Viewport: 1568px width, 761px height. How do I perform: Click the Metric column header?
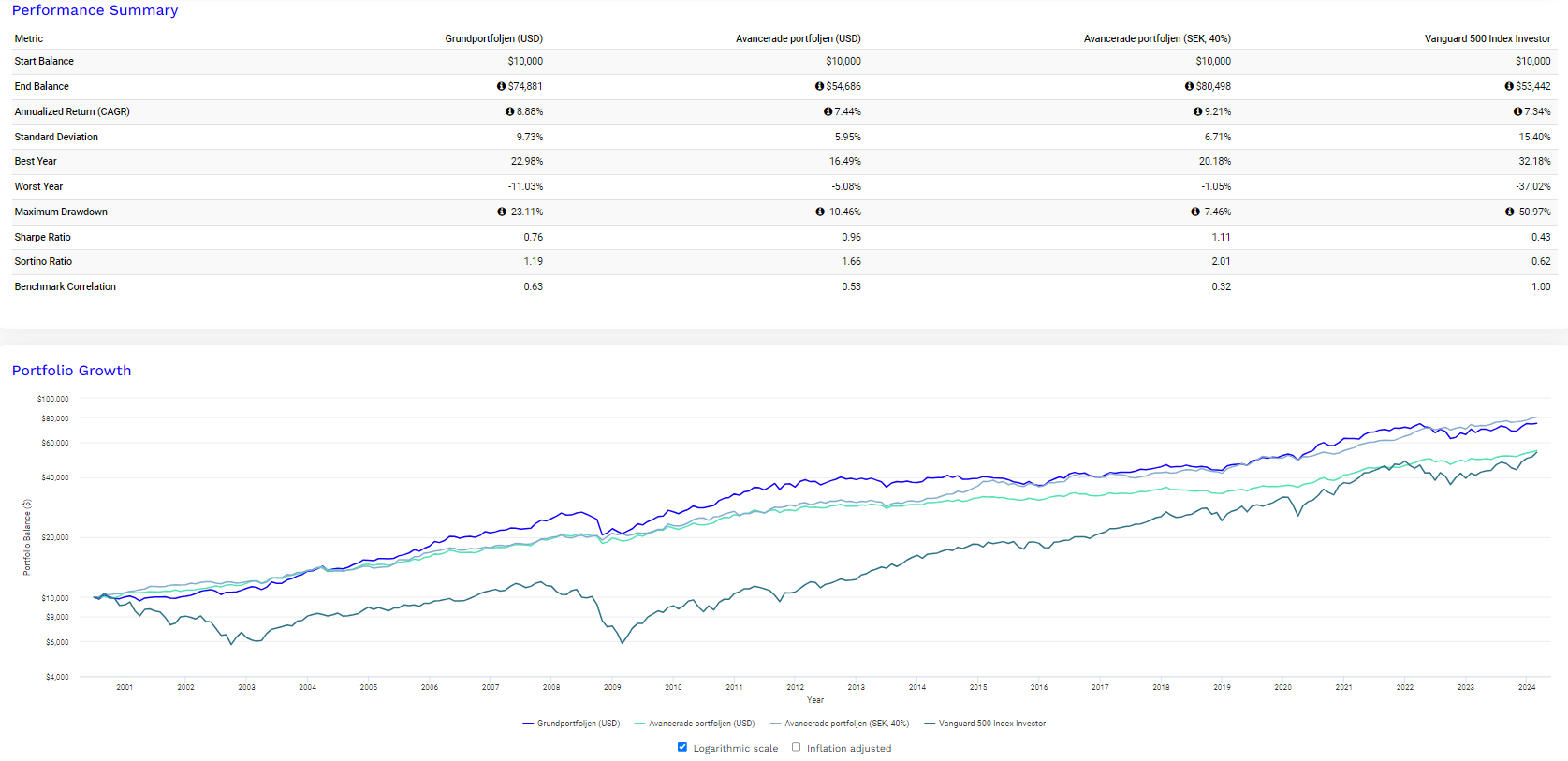[x=29, y=38]
